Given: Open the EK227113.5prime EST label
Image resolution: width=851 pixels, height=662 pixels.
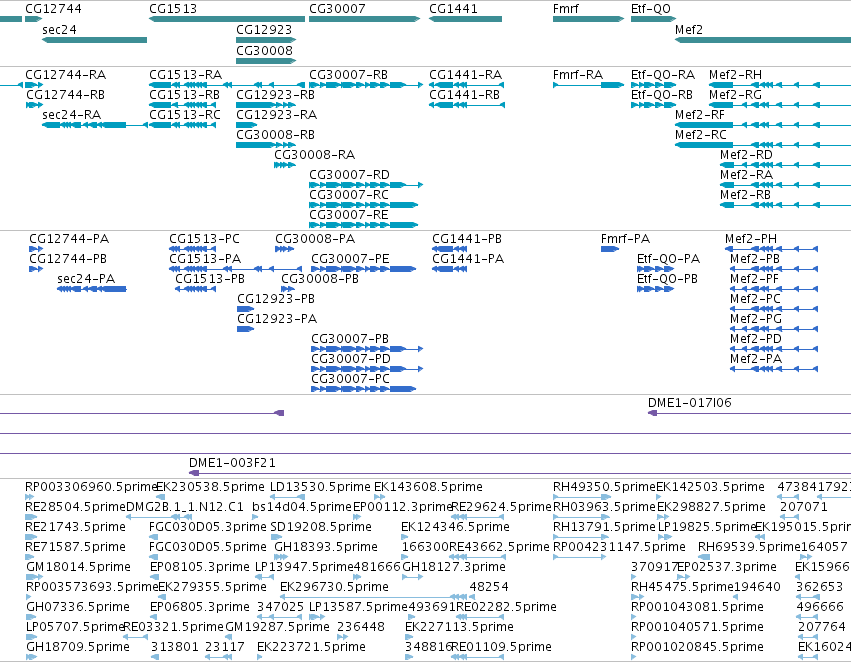Looking at the screenshot, I should pos(459,627).
